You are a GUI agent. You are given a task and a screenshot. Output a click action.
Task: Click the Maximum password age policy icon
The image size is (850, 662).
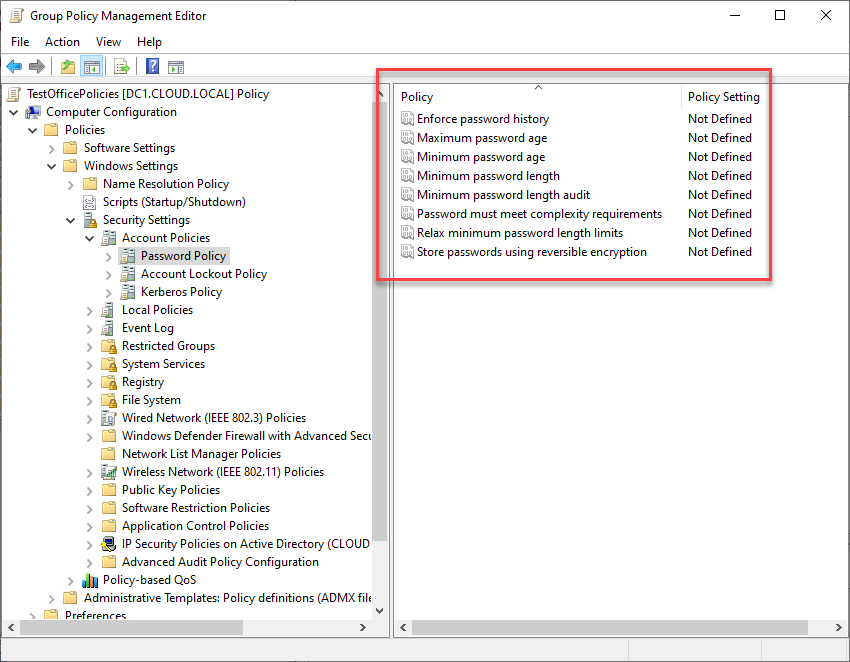coord(407,138)
